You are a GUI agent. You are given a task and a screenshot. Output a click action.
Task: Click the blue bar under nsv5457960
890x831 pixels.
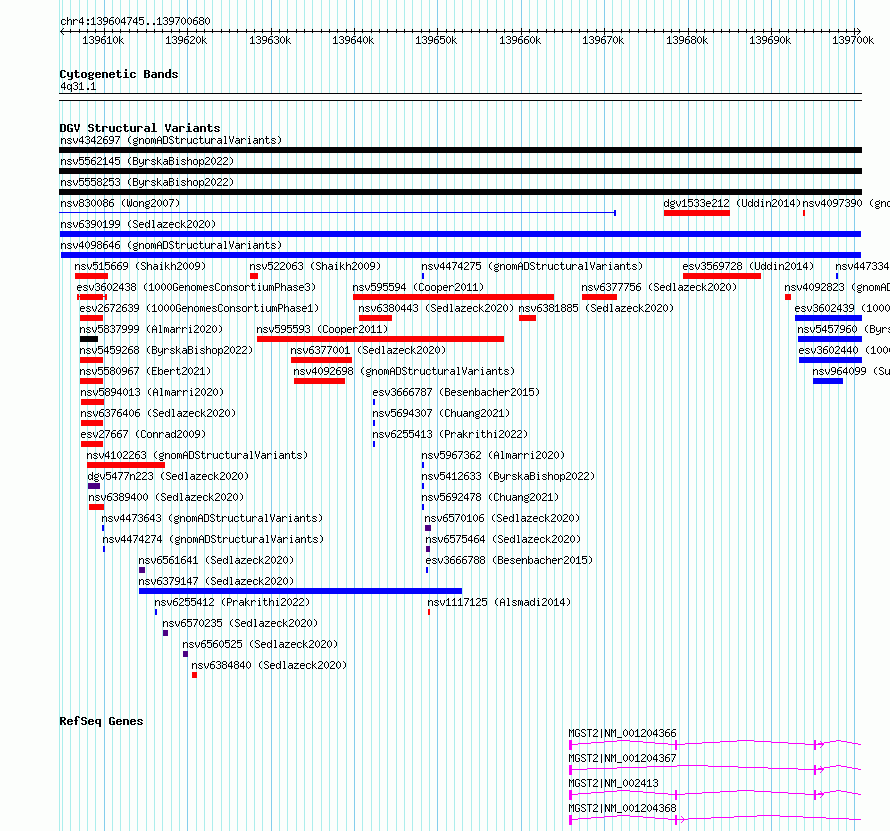[830, 339]
